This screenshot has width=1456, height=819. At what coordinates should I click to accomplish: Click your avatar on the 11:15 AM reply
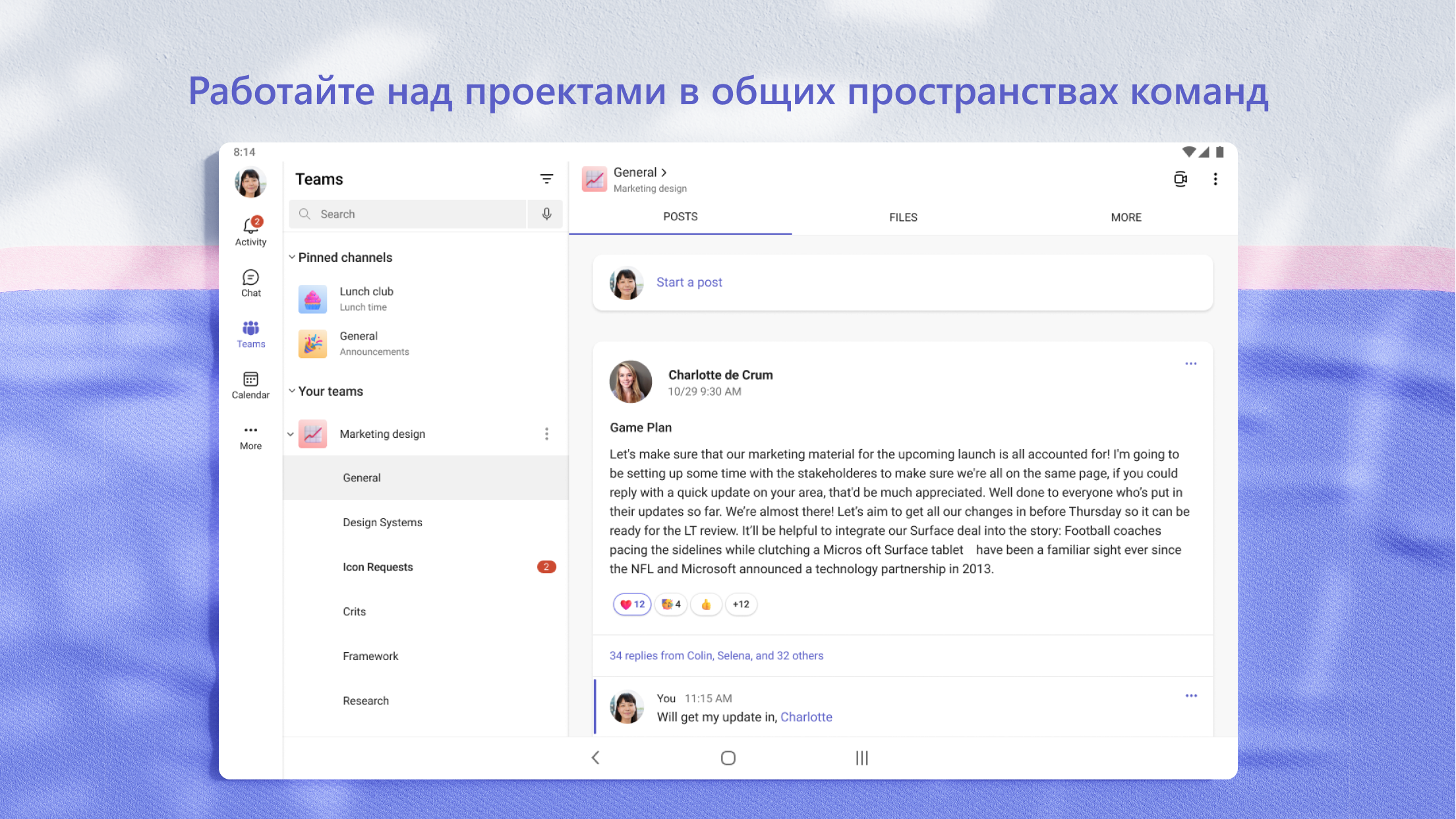coord(626,707)
